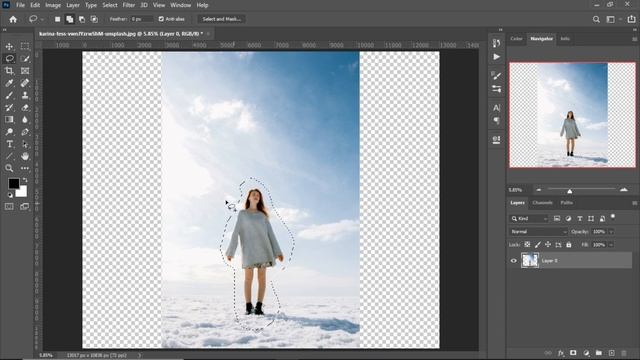The width and height of the screenshot is (640, 360).
Task: Open the Layers panel flyout menu
Action: click(635, 203)
